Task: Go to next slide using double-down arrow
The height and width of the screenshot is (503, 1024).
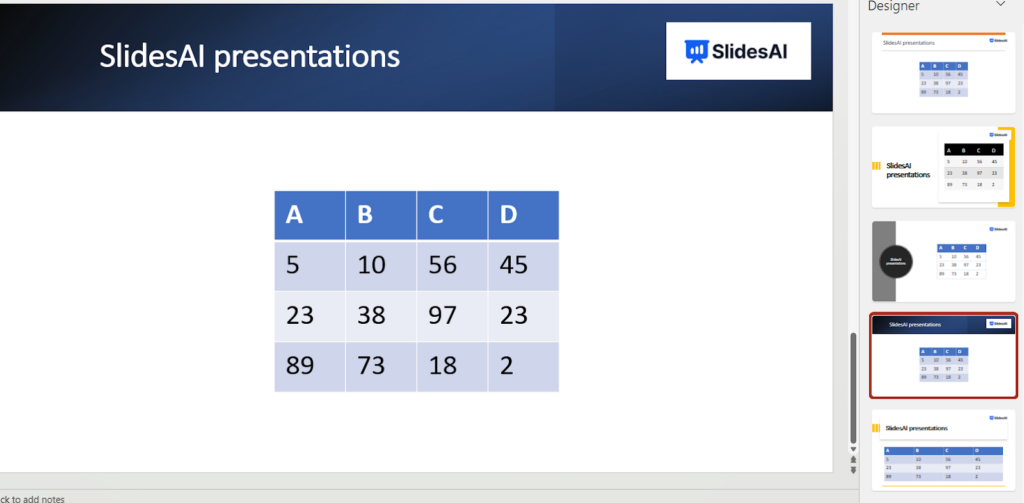Action: coord(853,469)
